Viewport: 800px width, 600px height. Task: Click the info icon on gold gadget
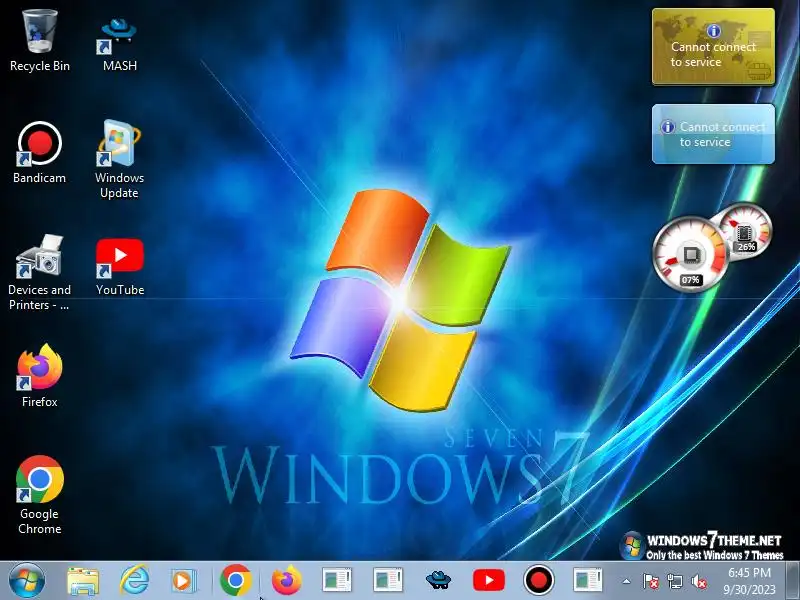tap(713, 31)
